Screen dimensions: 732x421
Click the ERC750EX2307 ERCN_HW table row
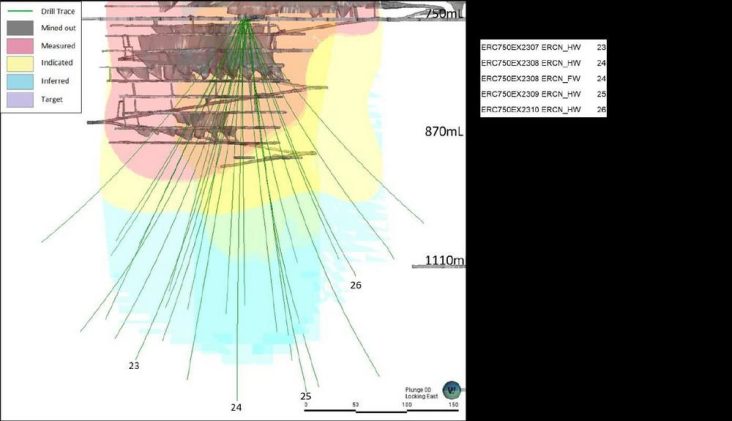pyautogui.click(x=543, y=47)
